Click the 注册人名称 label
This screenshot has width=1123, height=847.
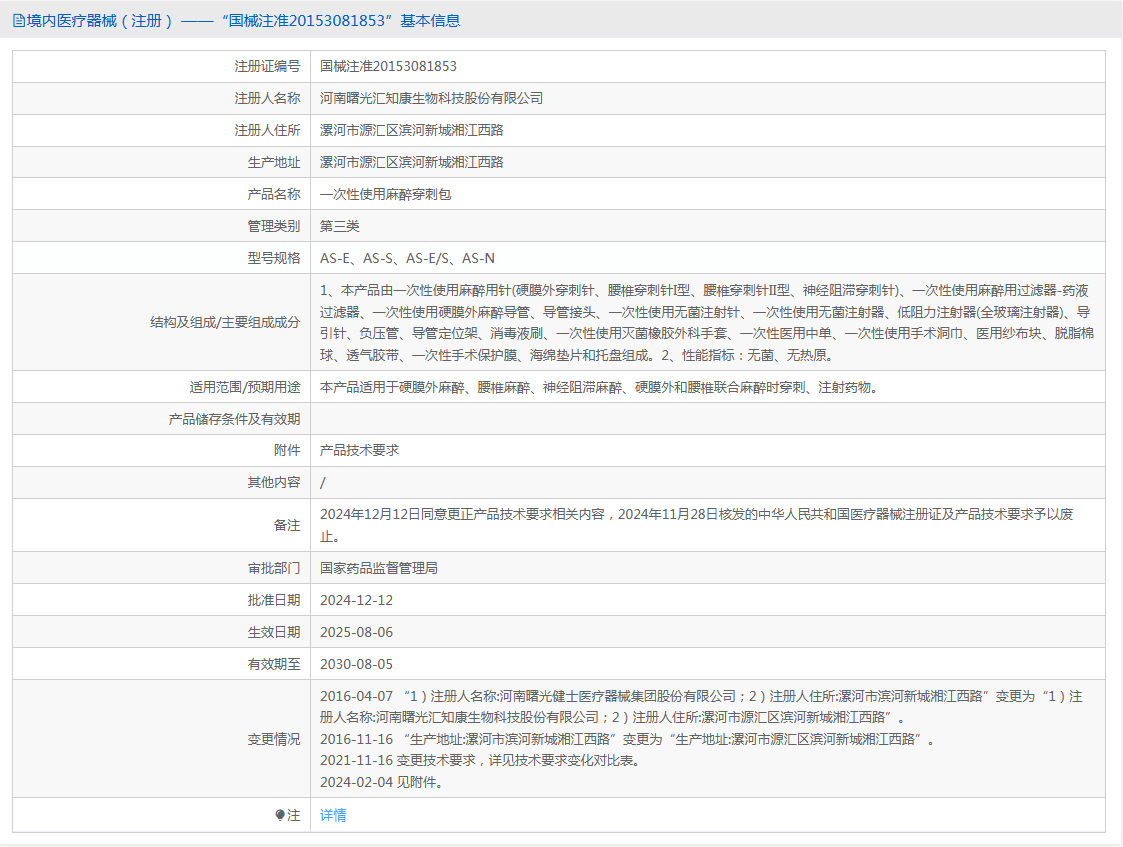coord(267,98)
